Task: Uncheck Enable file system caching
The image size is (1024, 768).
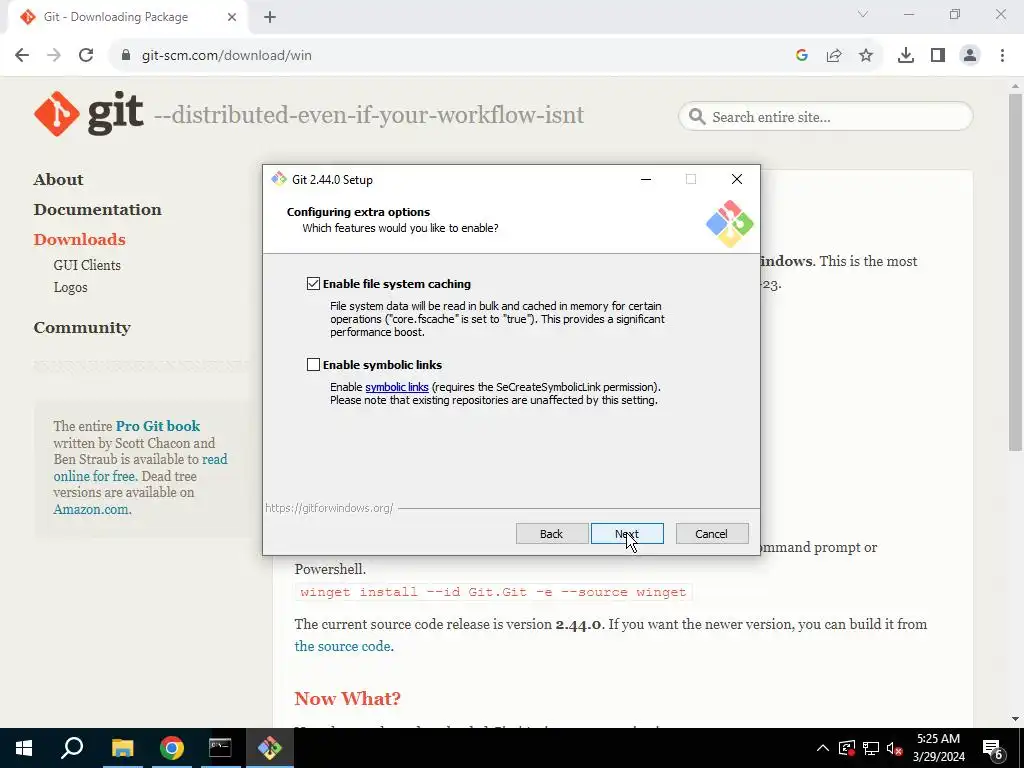Action: coord(313,283)
